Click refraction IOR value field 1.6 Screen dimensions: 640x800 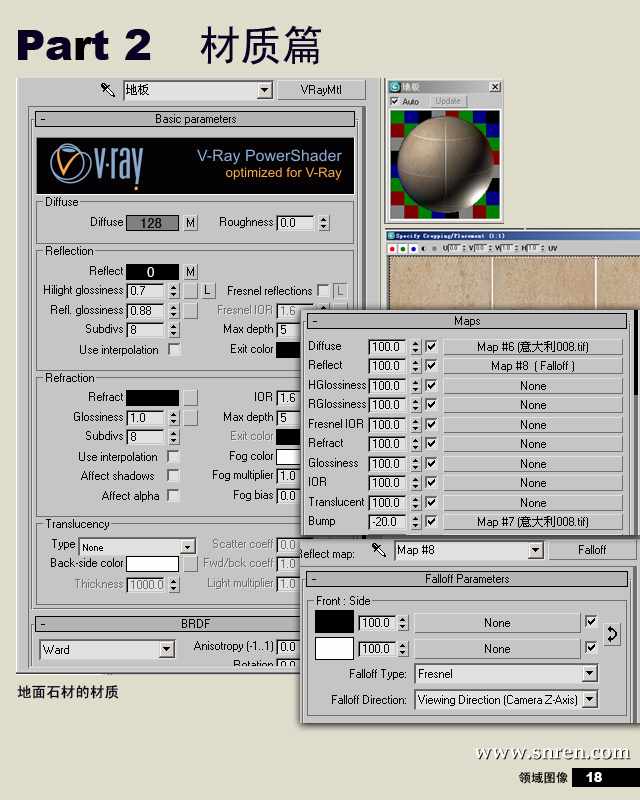(x=288, y=397)
